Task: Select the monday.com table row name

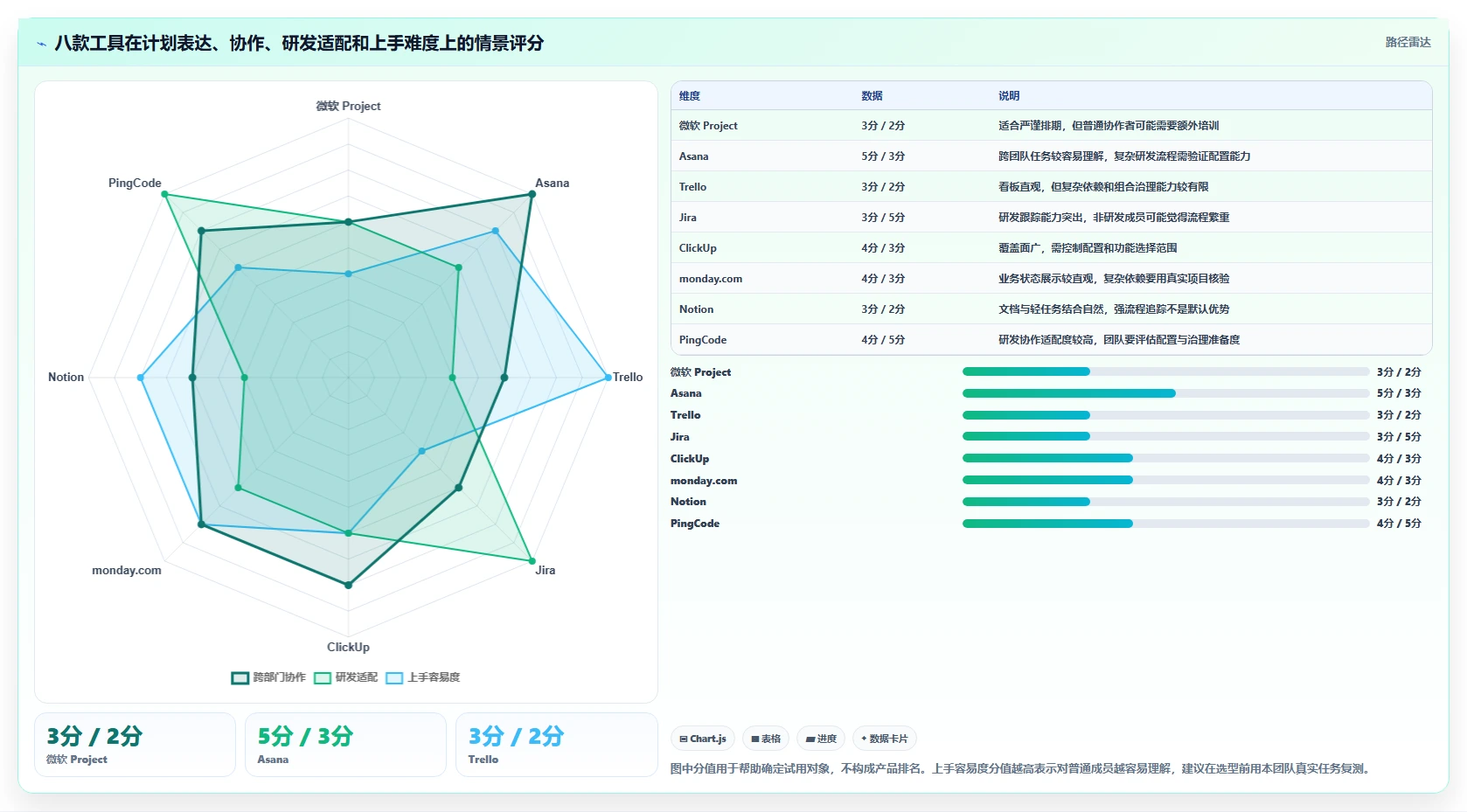Action: click(710, 279)
